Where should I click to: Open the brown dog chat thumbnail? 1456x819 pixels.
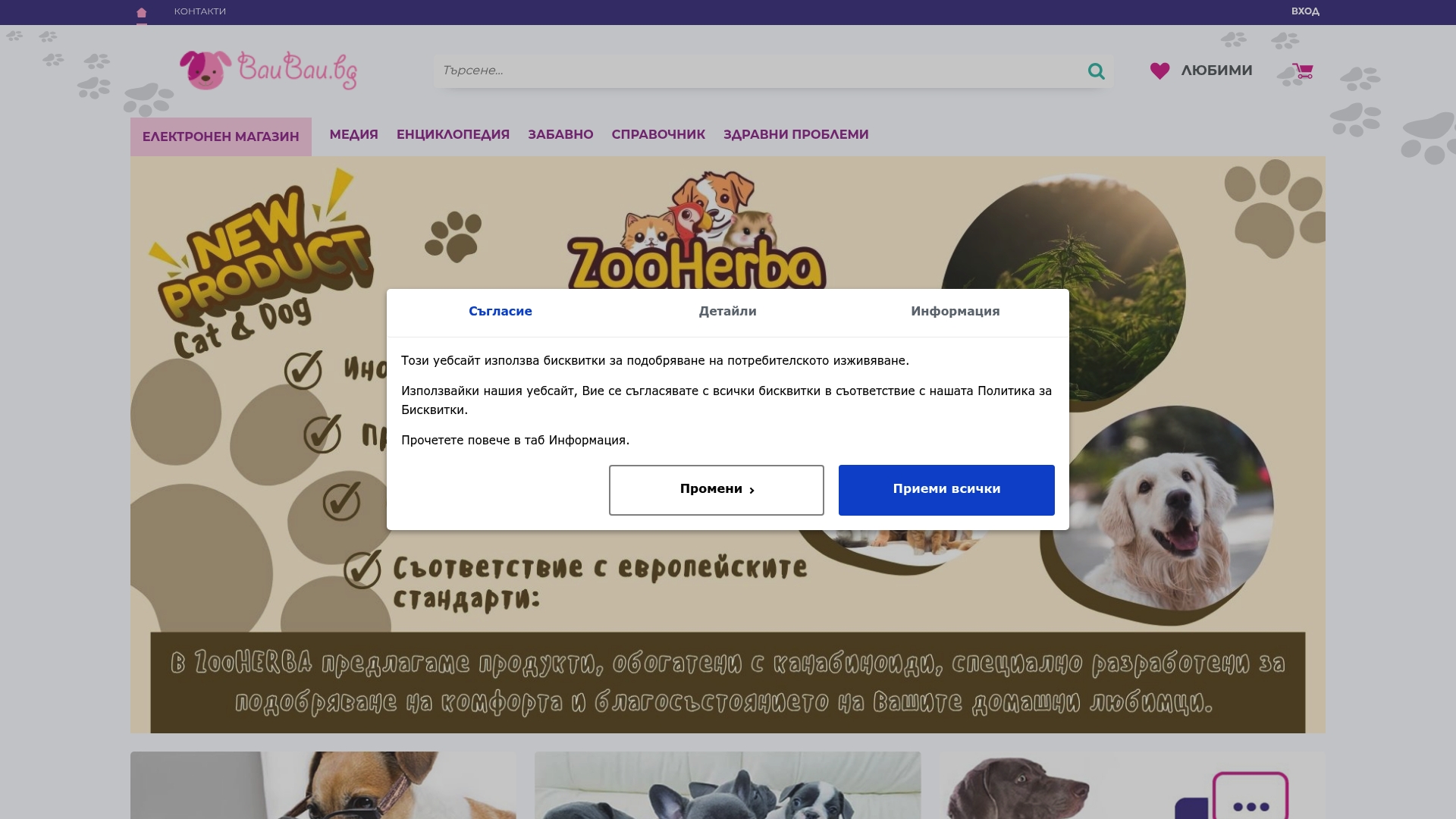coord(1132,785)
